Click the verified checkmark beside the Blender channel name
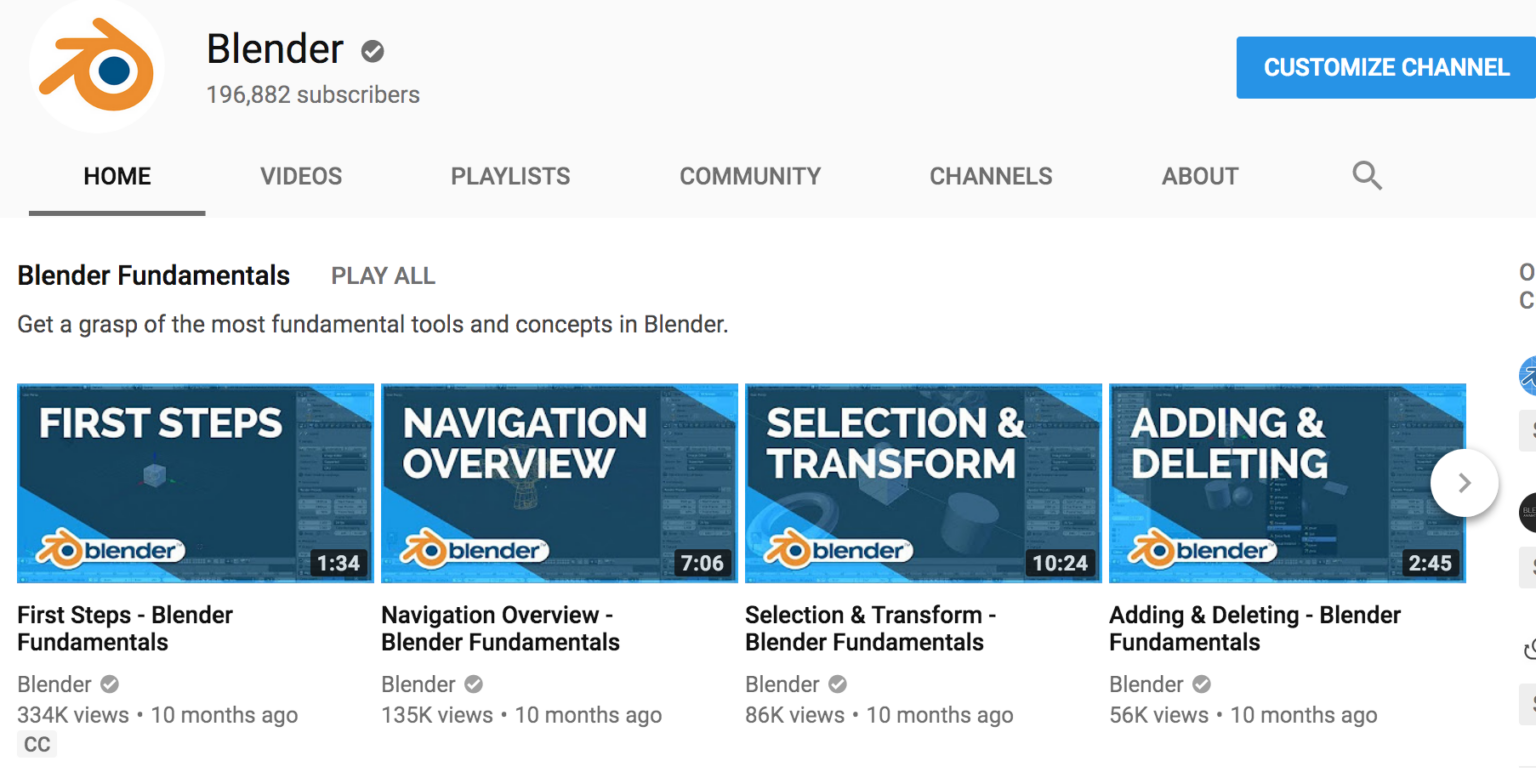 [x=373, y=51]
